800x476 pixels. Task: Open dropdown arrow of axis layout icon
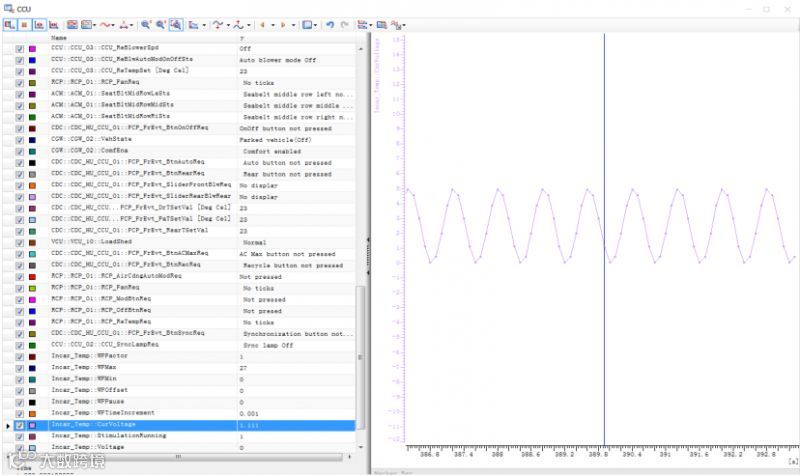203,23
